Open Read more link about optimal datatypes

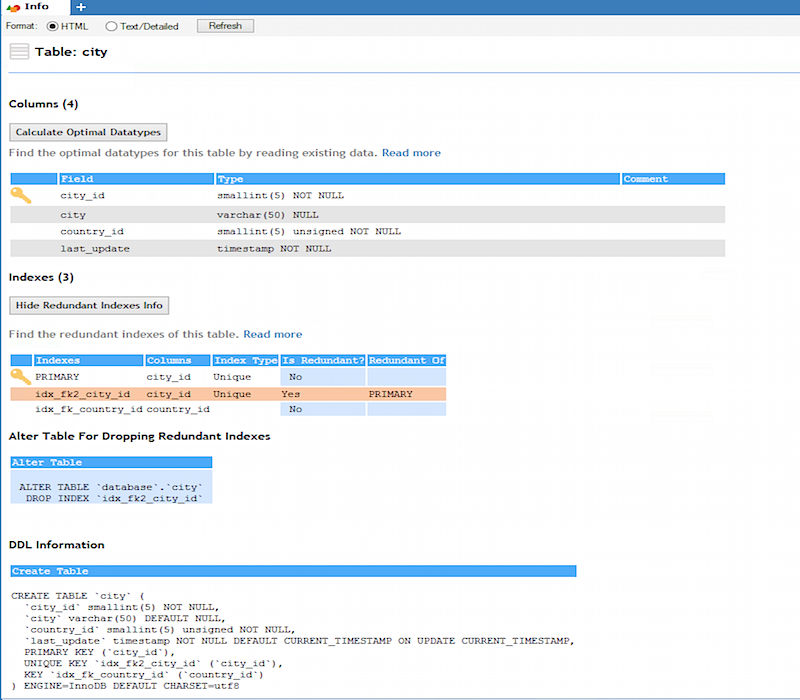pos(411,153)
